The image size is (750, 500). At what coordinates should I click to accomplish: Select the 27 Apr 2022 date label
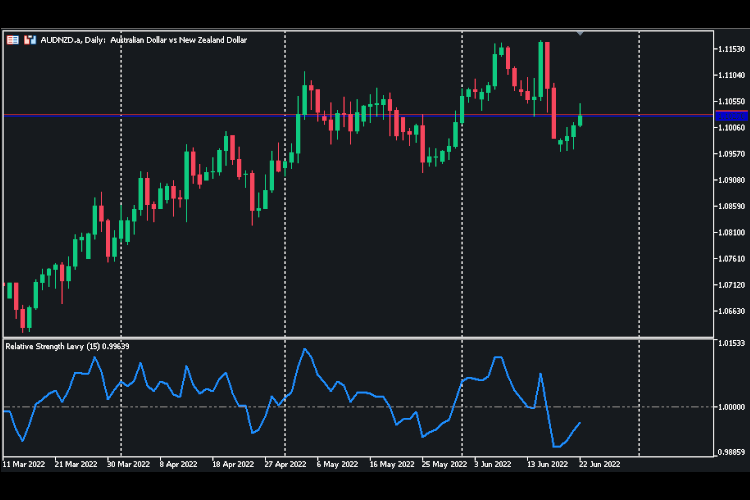pos(286,464)
